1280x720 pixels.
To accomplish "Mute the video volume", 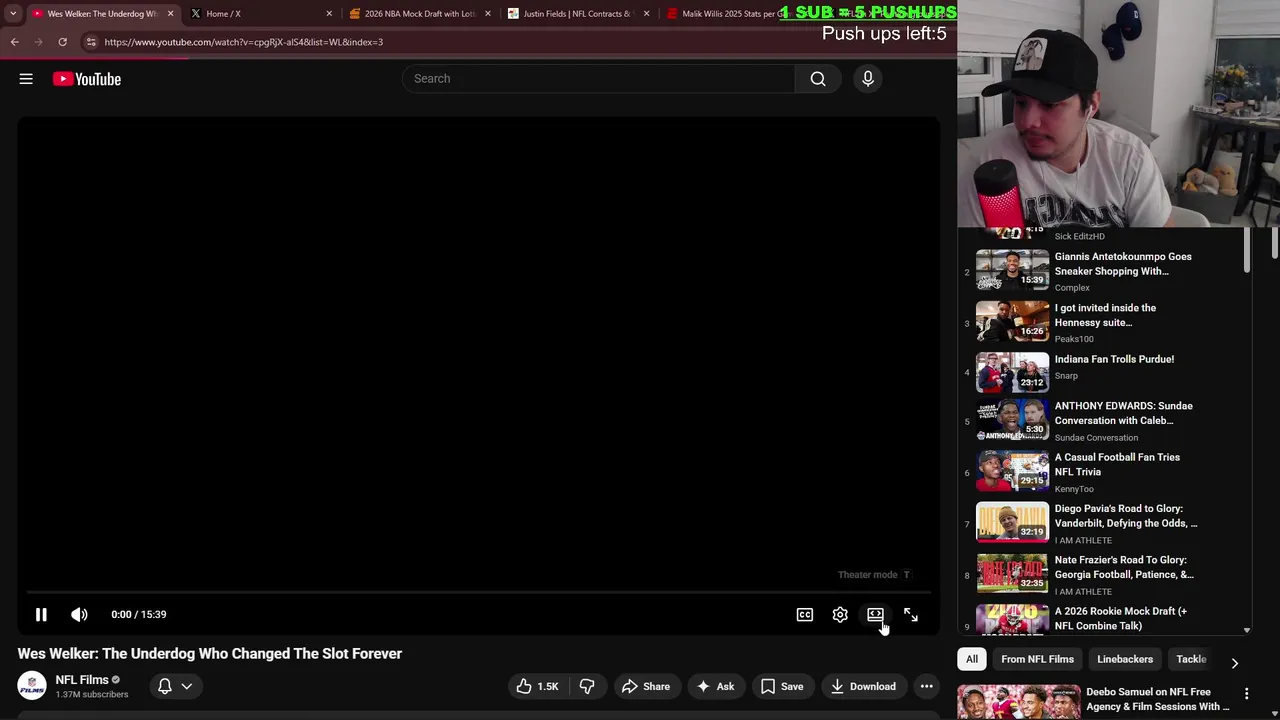I will (79, 615).
